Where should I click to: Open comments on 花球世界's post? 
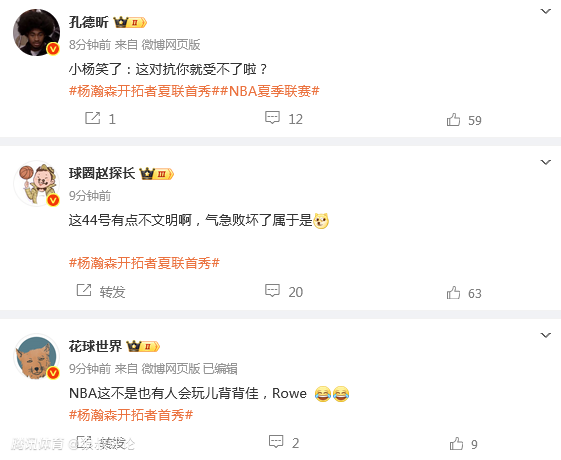[x=276, y=442]
